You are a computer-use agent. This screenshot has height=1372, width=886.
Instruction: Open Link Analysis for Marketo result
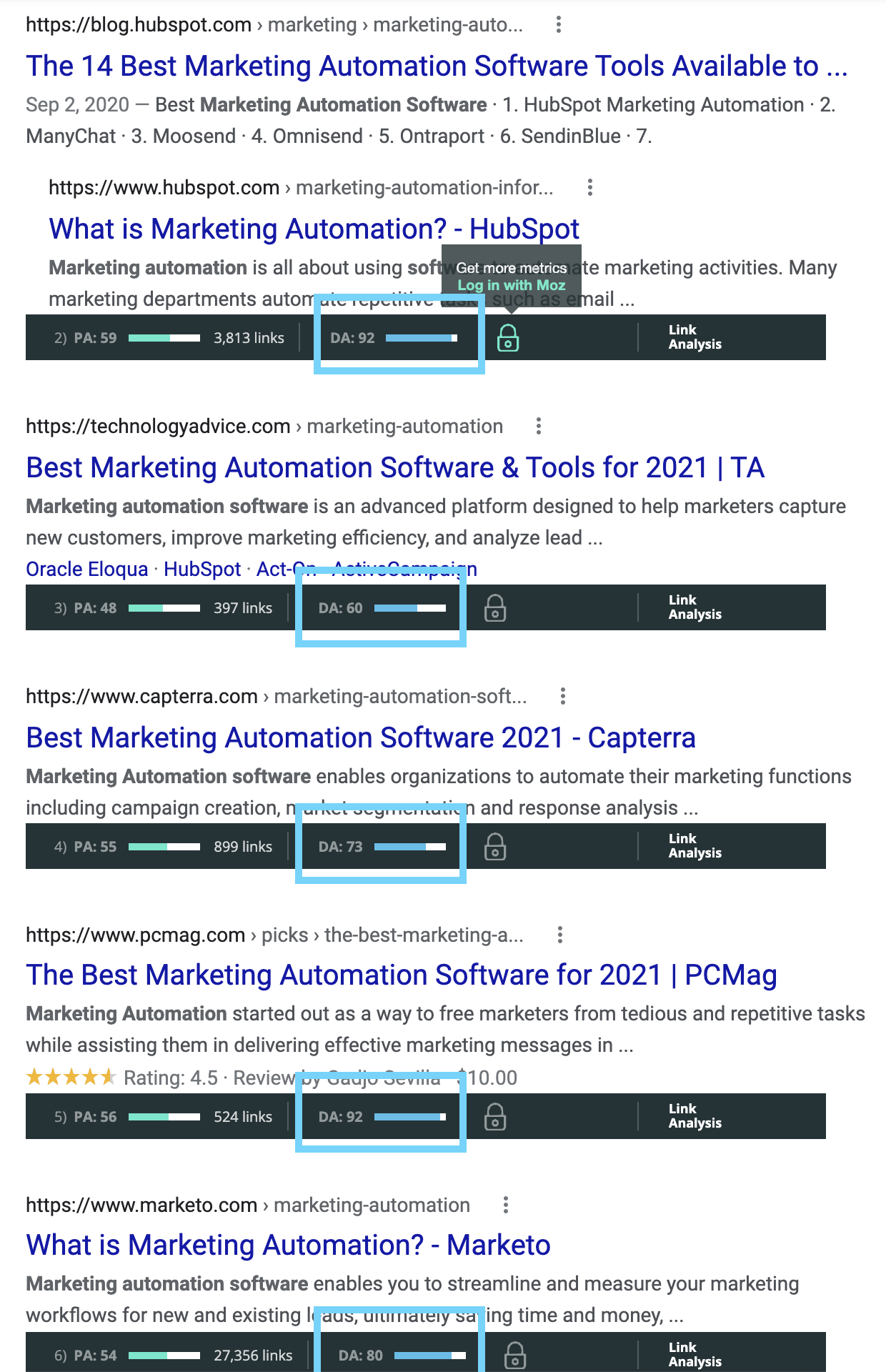[695, 1355]
